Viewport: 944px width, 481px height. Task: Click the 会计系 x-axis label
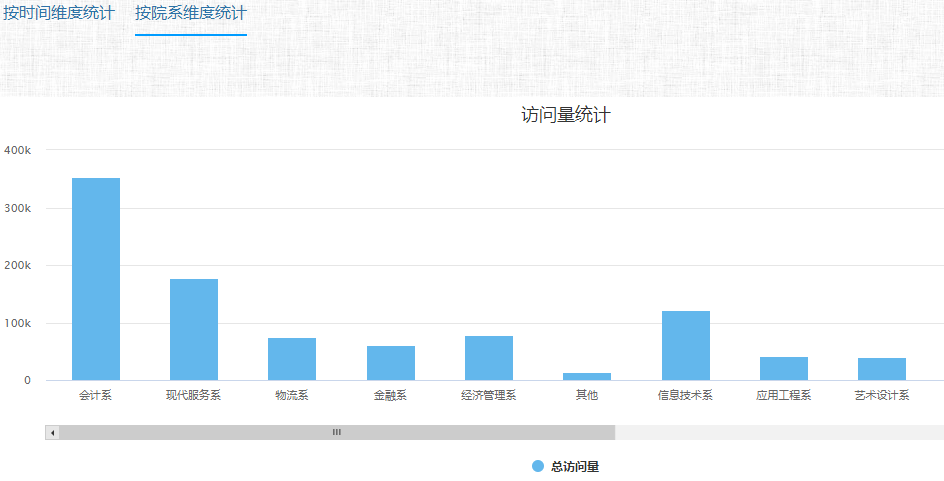click(96, 395)
